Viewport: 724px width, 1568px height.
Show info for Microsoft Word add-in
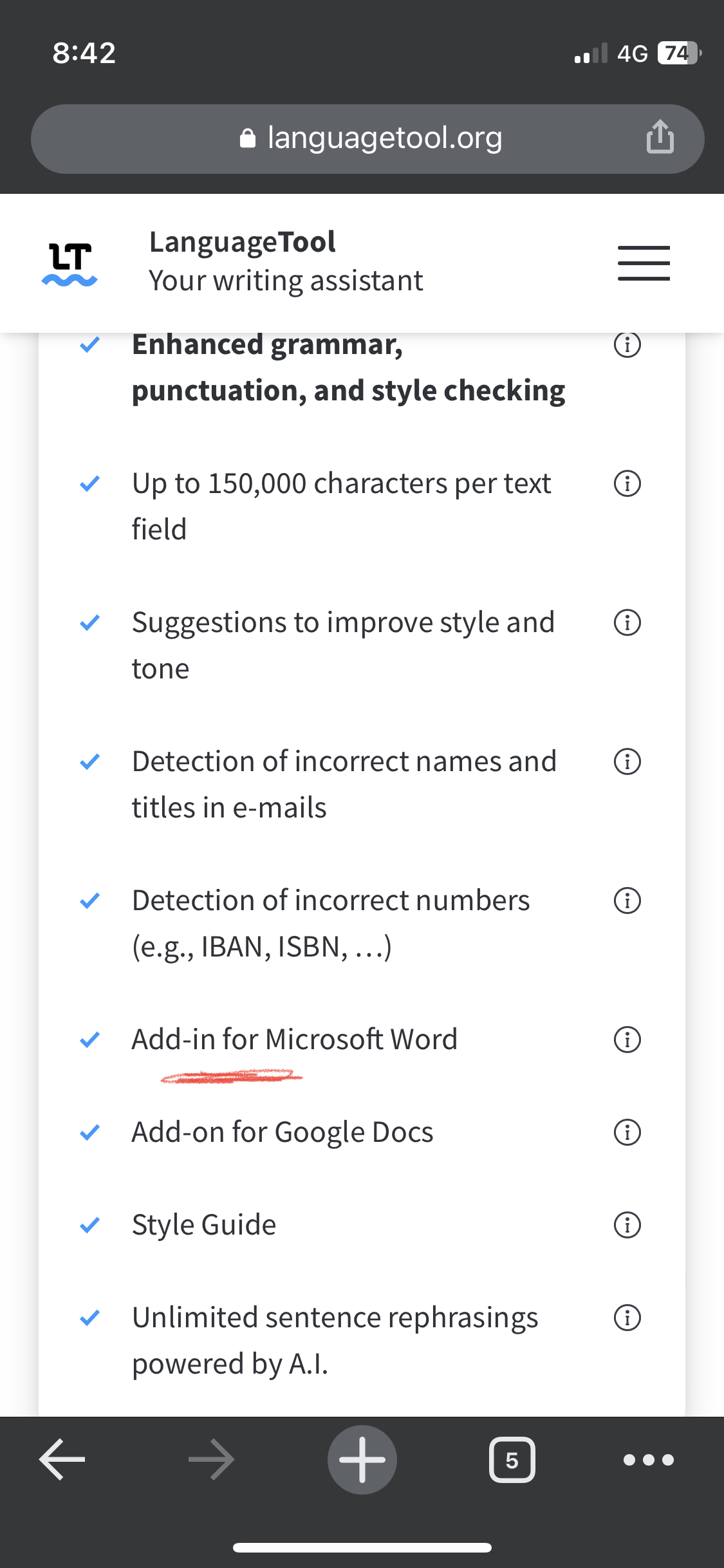pos(627,1040)
